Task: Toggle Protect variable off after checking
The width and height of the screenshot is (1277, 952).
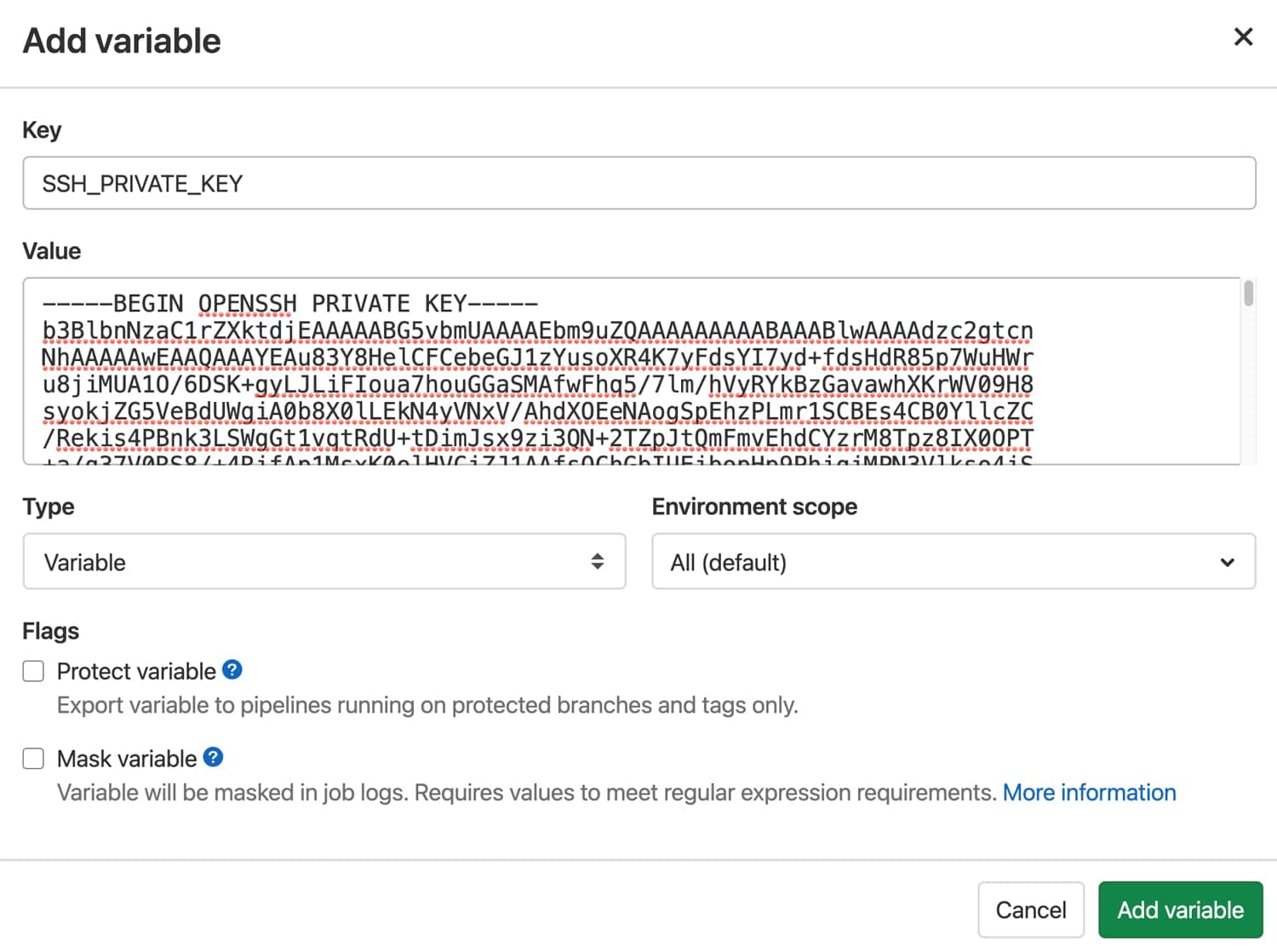Action: (x=32, y=671)
